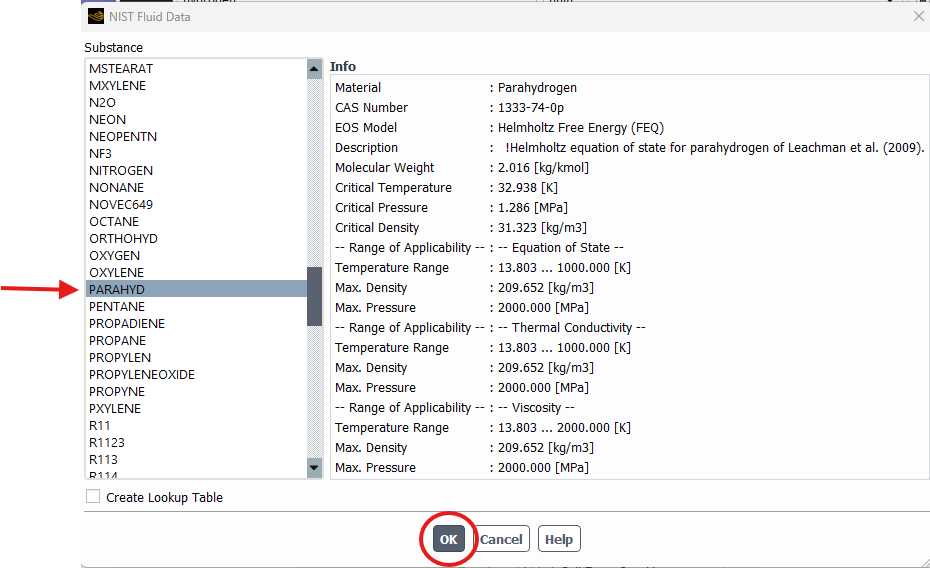Select MSTEARAT in the substance list

coord(196,69)
